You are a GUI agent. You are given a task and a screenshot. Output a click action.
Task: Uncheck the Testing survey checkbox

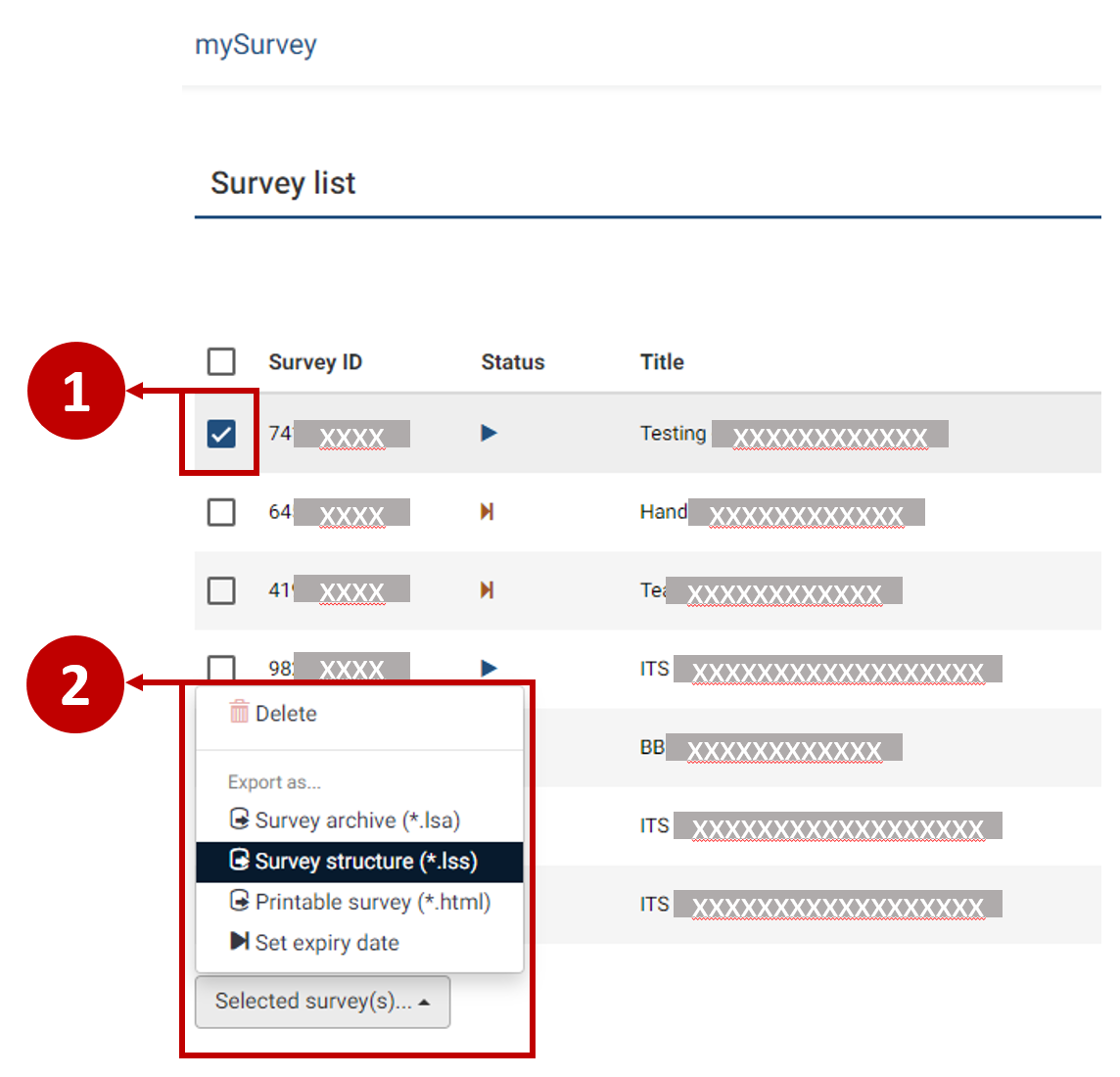point(220,433)
